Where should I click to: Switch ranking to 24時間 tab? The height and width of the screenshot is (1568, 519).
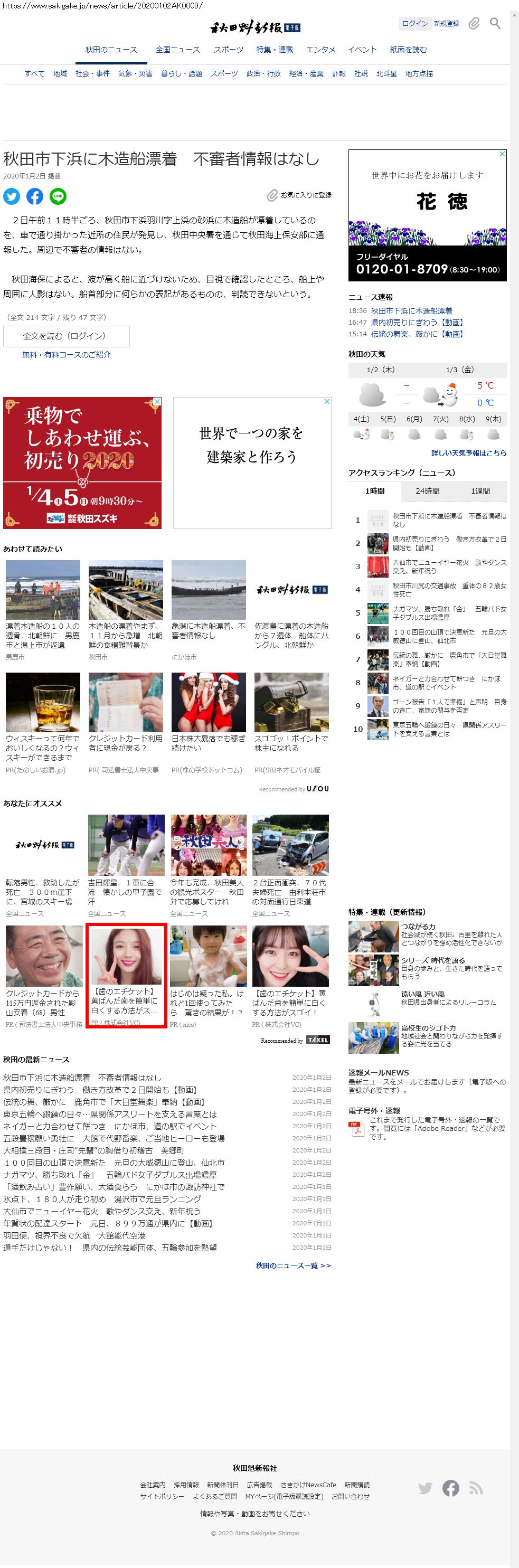pos(428,491)
